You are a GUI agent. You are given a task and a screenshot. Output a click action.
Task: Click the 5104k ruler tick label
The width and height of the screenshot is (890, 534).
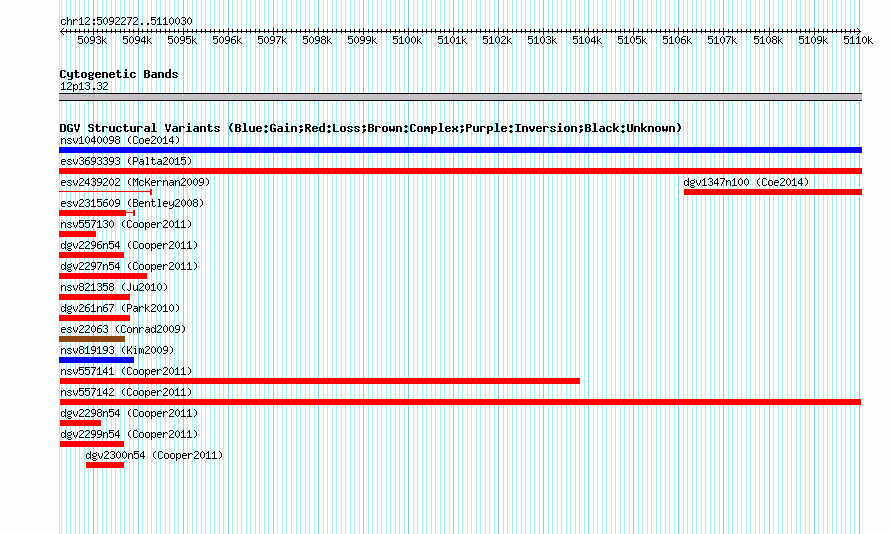pos(587,40)
